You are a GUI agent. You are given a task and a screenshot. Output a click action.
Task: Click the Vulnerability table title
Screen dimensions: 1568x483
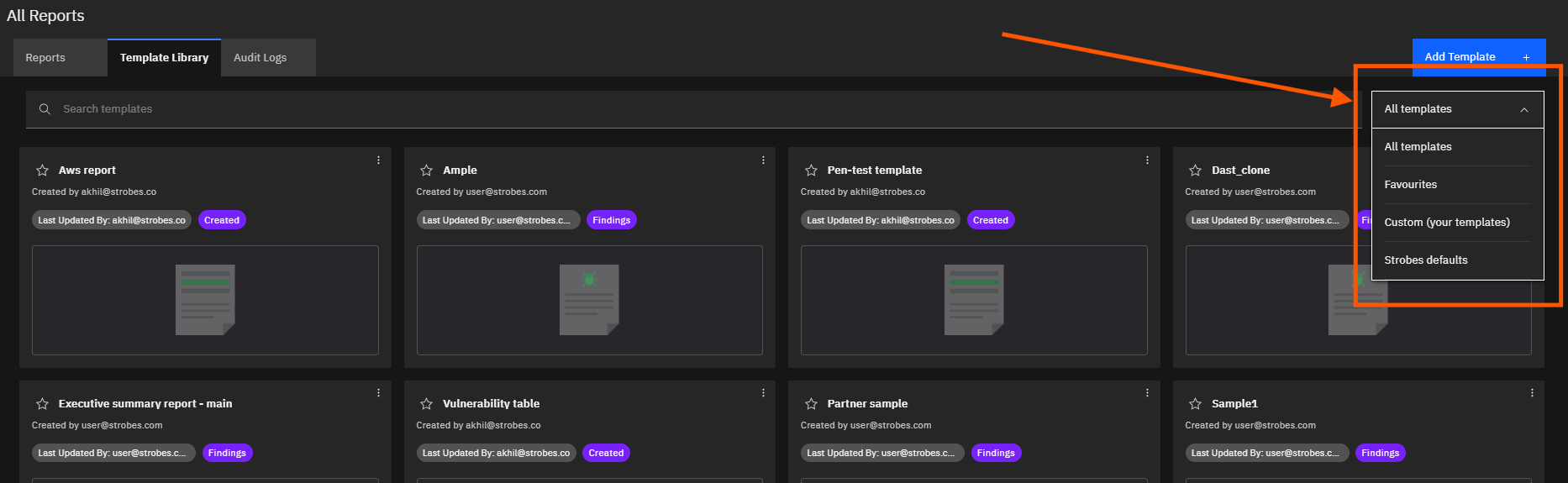(492, 404)
